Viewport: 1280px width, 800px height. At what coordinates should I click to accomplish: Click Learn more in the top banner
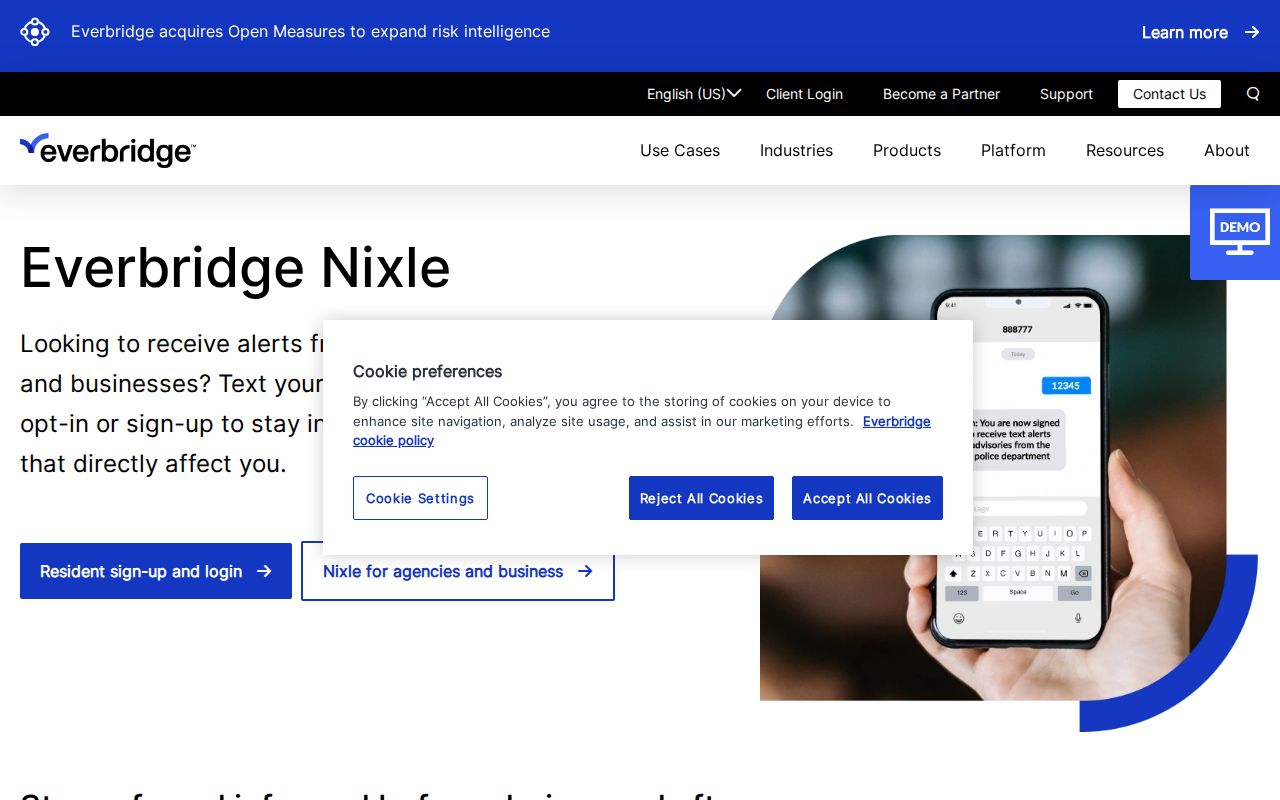[x=1185, y=32]
